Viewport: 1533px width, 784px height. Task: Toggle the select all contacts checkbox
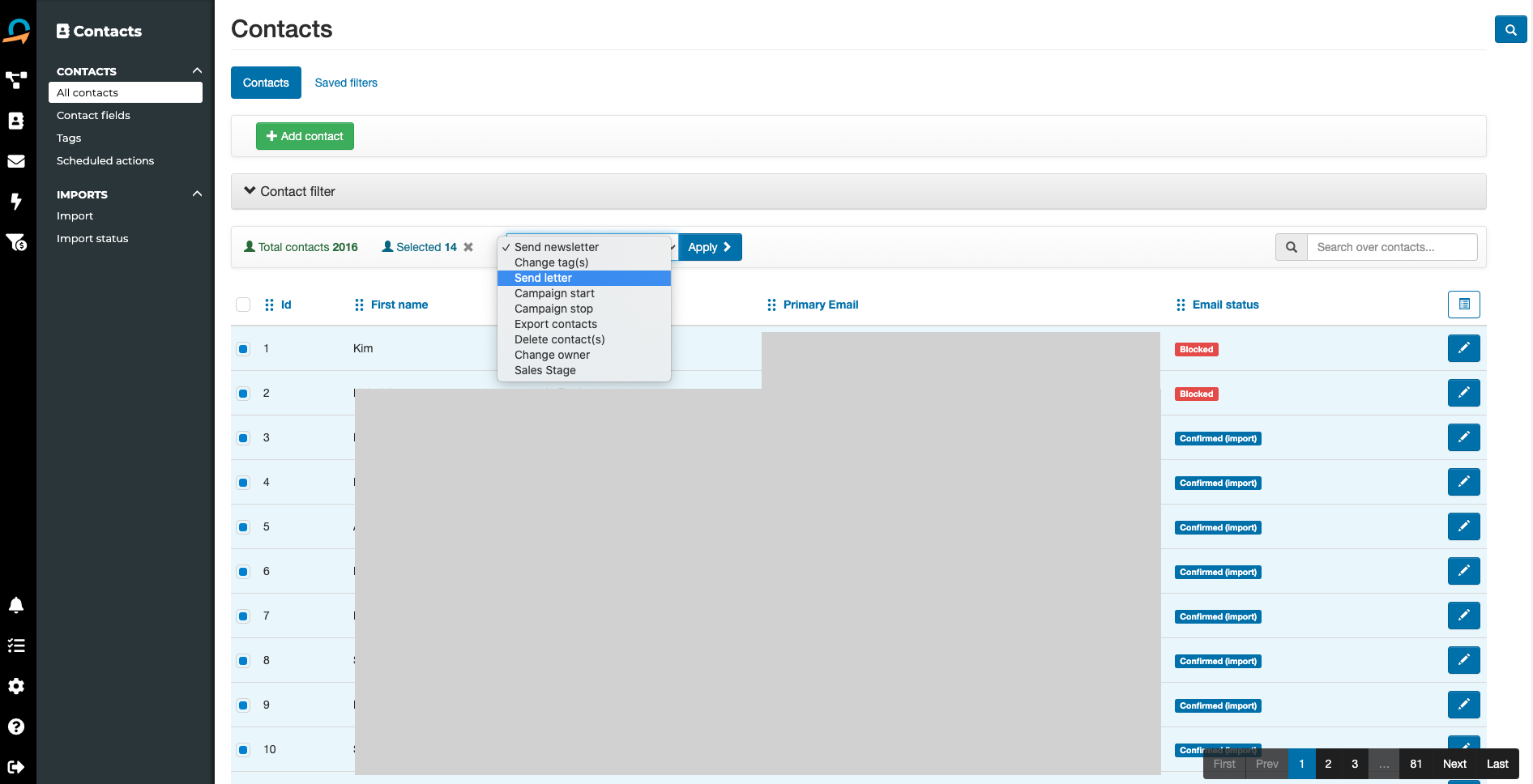243,305
